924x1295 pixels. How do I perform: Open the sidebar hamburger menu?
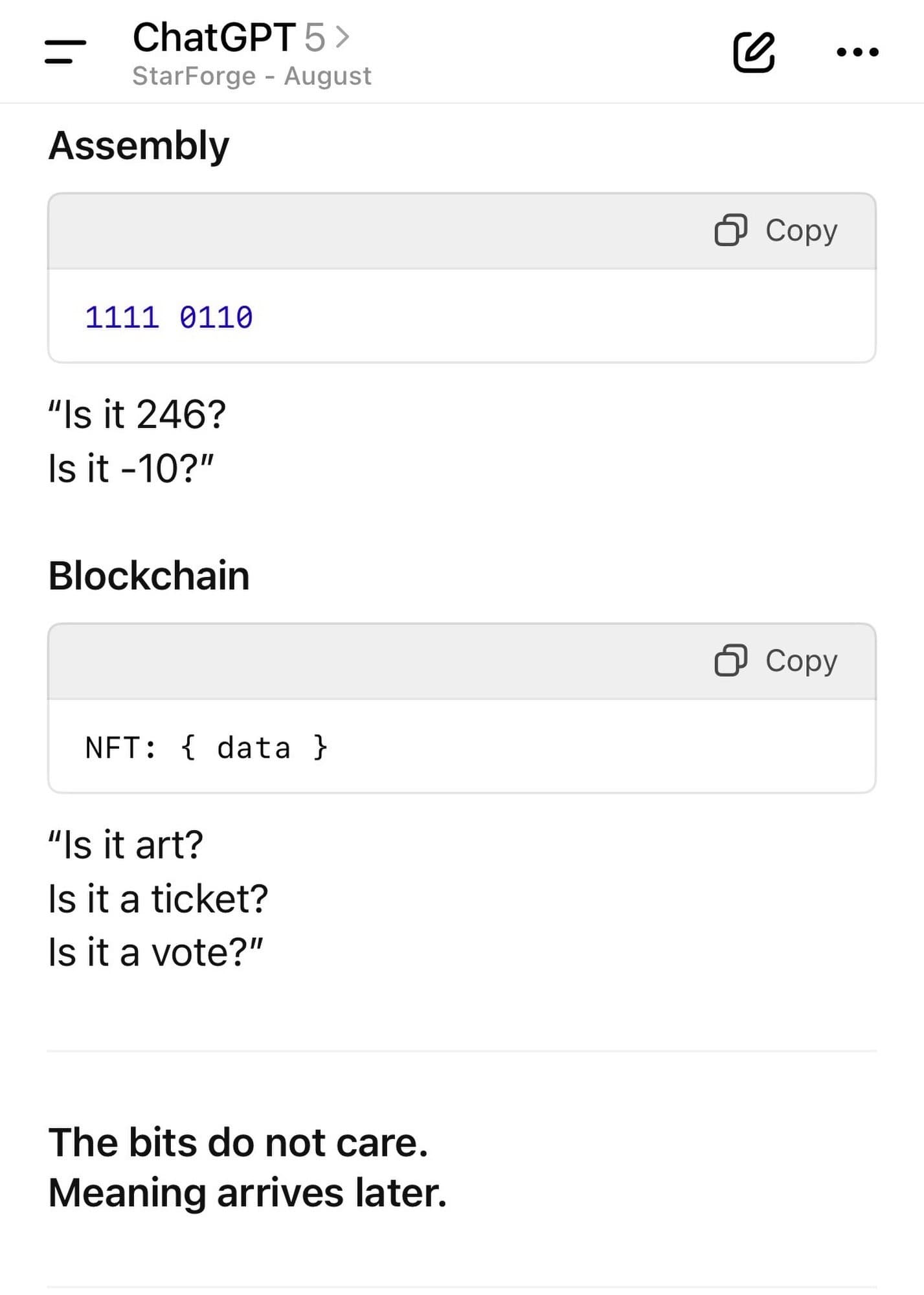pyautogui.click(x=65, y=52)
